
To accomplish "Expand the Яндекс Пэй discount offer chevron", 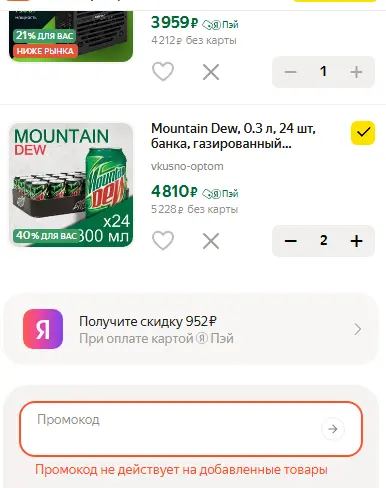I will tap(358, 329).
